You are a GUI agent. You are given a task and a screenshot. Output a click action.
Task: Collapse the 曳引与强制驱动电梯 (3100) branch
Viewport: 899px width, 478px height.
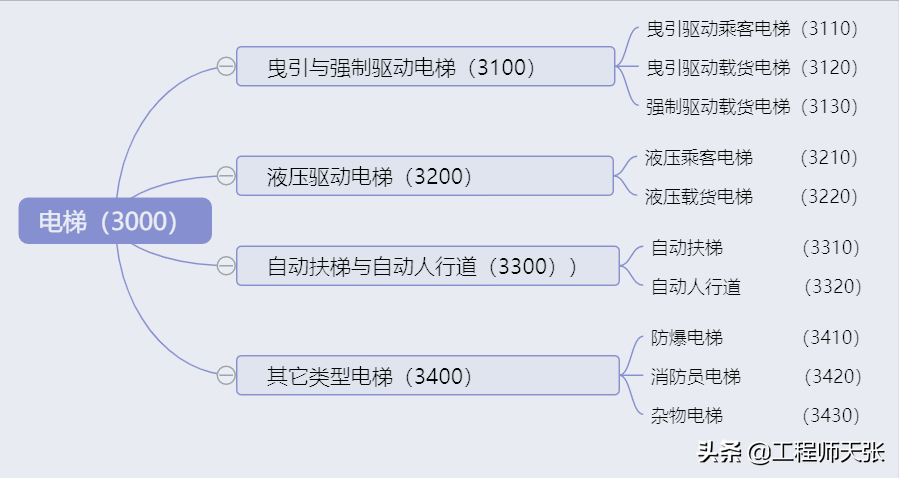[226, 67]
